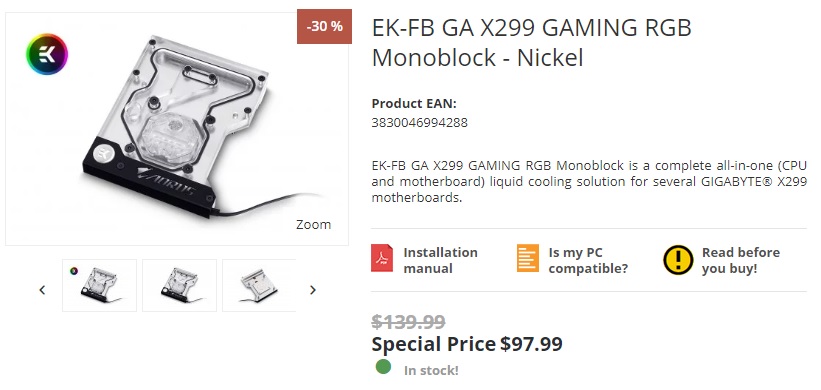821x390 pixels.
Task: Click the product title EK-FB GA X299
Action: 531,42
